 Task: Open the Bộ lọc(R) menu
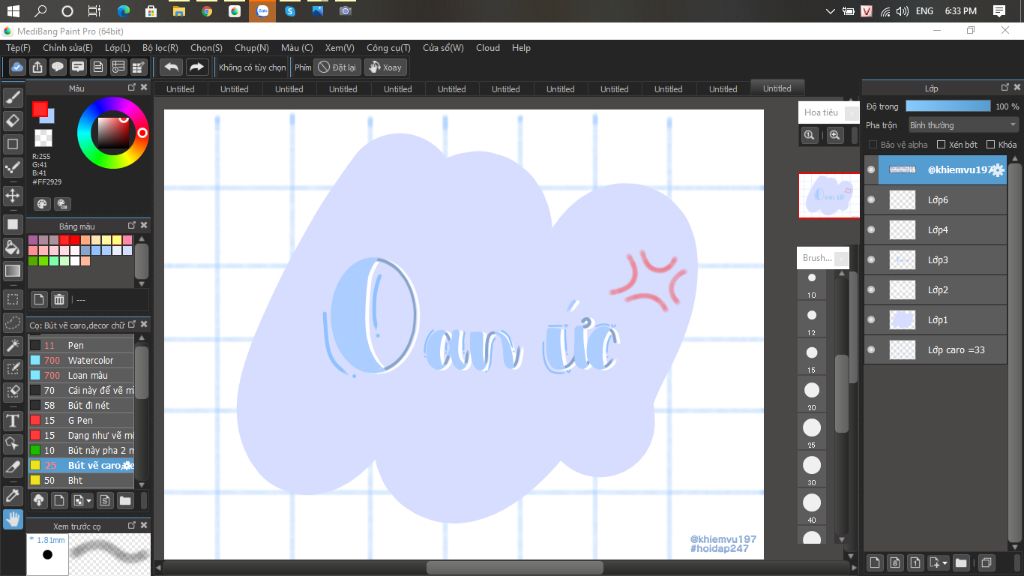coord(160,48)
